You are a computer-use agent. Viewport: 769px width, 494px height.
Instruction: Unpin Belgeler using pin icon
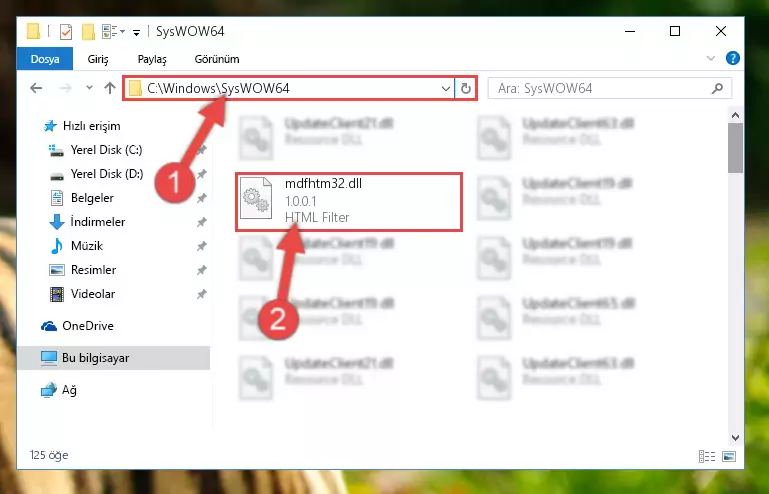pyautogui.click(x=202, y=198)
